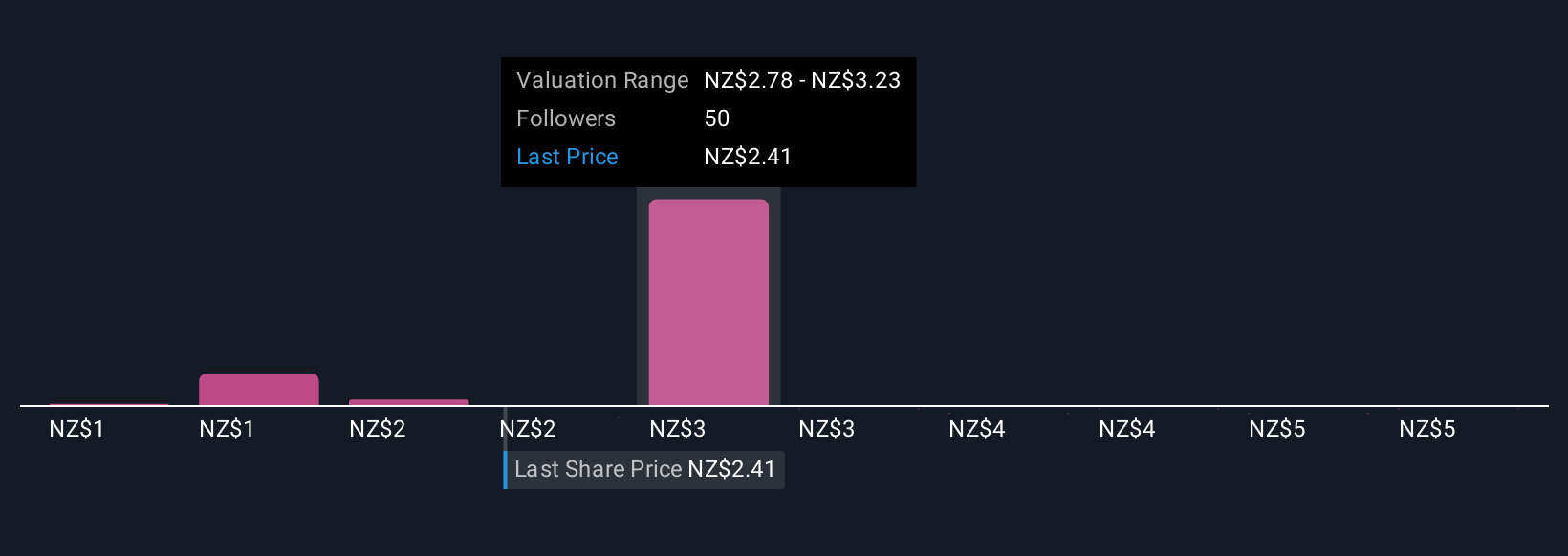Click the NZ$2.41 value in tooltip

click(748, 157)
